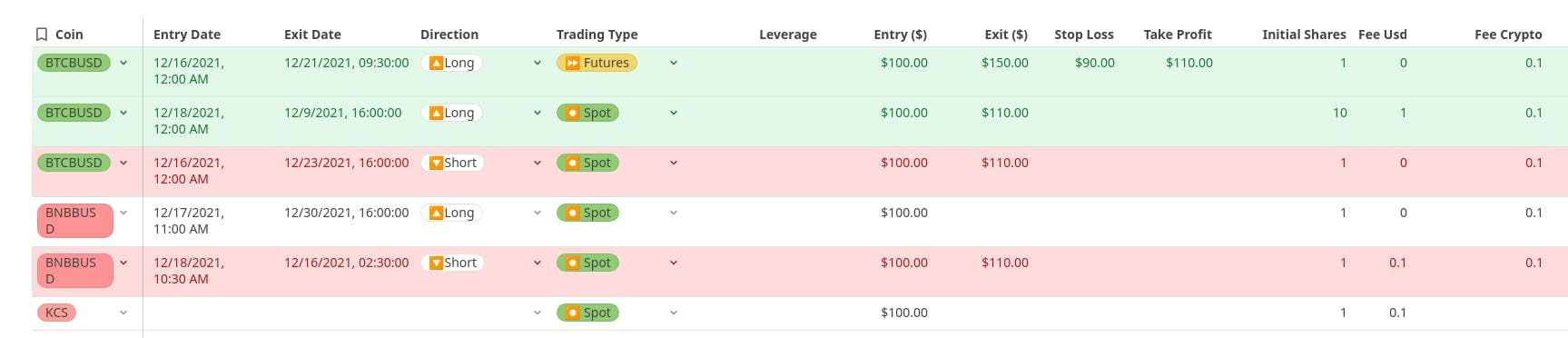Click the Spot icon in the KCS row
Viewport: 1568px width, 338px height.
(572, 313)
